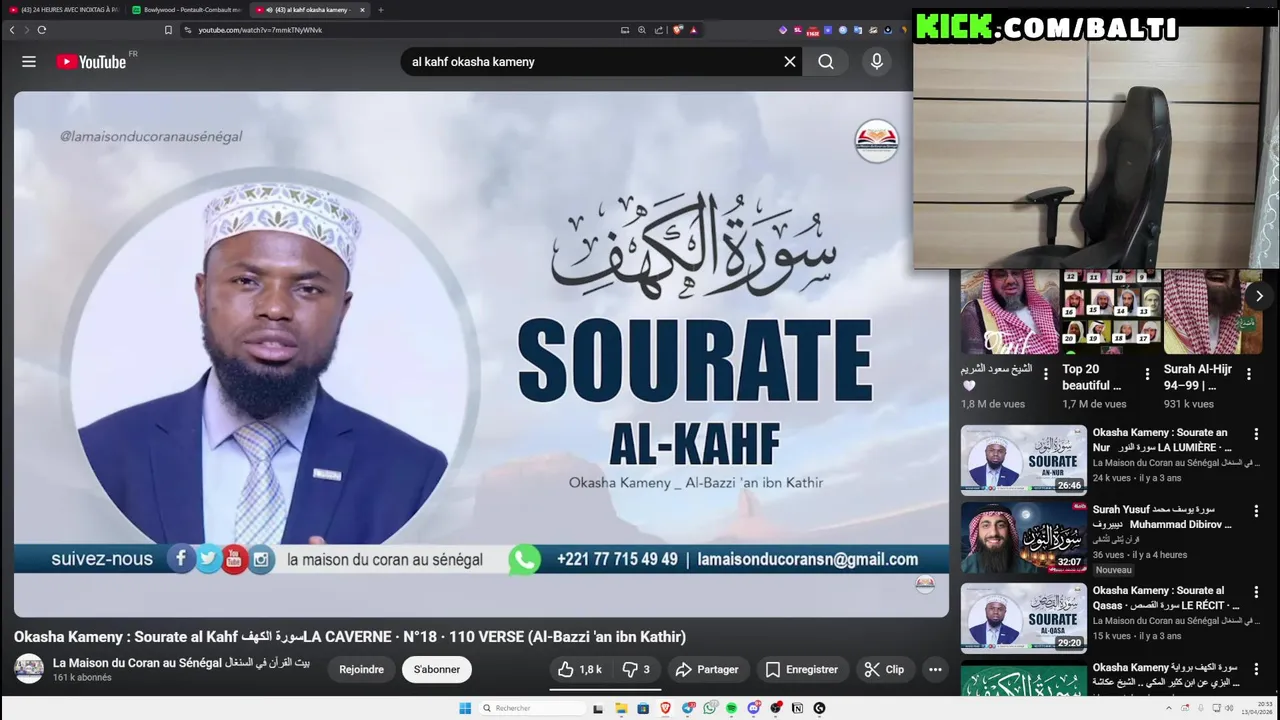Click the Rejoindre button
1280x720 pixels.
tap(361, 670)
